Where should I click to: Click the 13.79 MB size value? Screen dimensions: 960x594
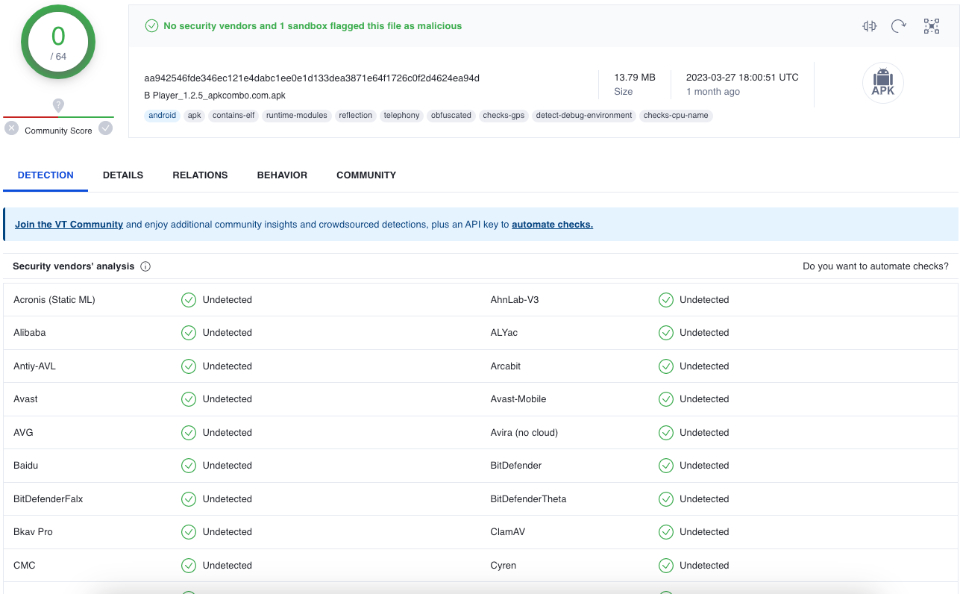pos(635,78)
